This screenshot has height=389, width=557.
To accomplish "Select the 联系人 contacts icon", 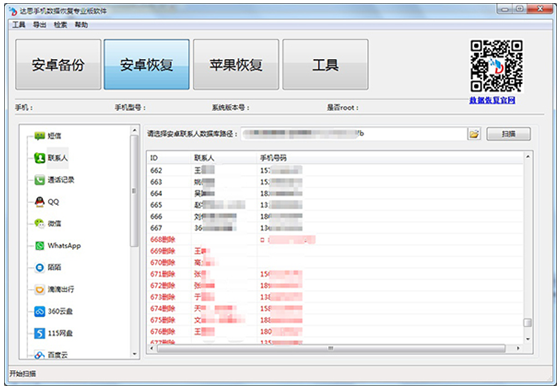I will click(x=39, y=158).
